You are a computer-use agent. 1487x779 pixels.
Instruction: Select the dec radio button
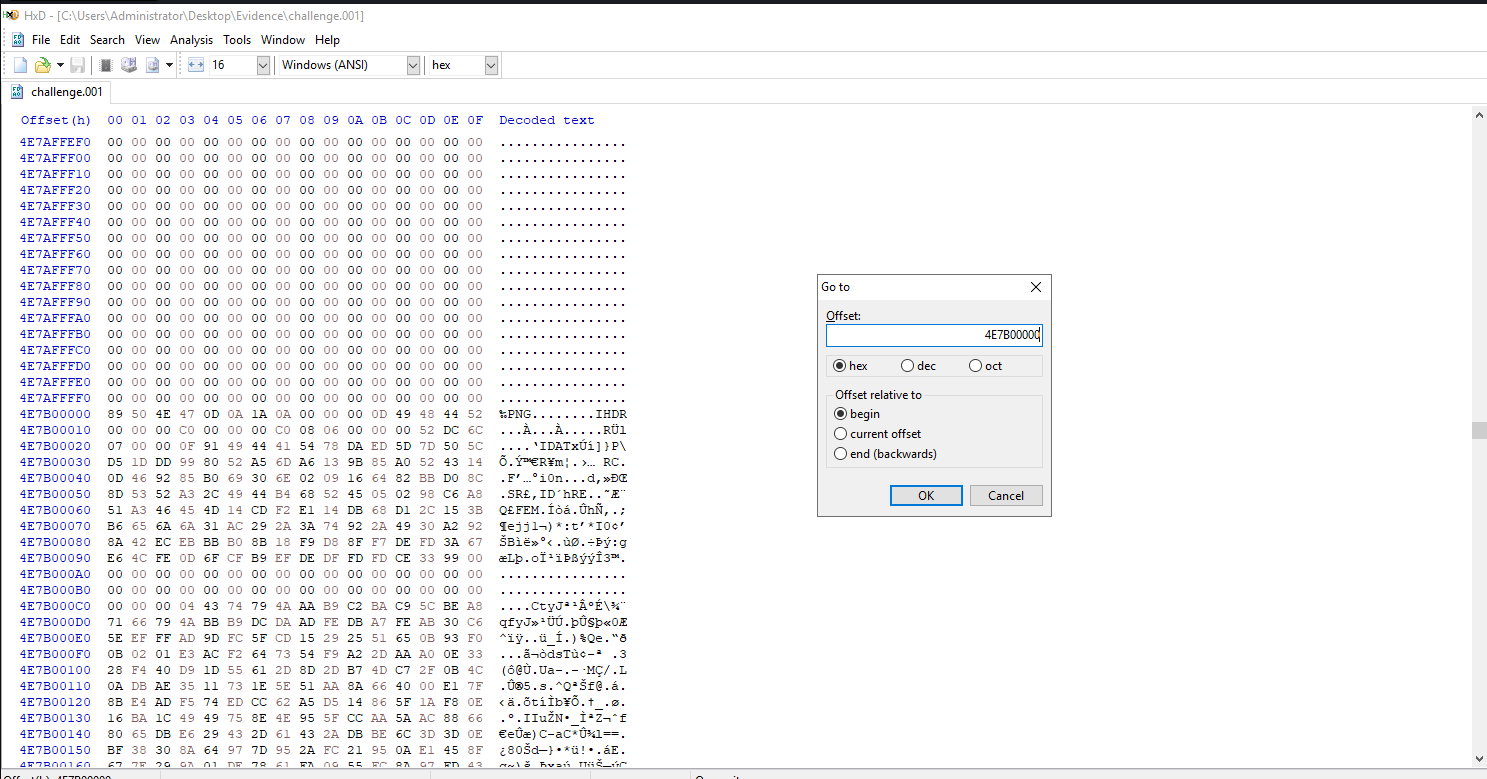pos(907,366)
